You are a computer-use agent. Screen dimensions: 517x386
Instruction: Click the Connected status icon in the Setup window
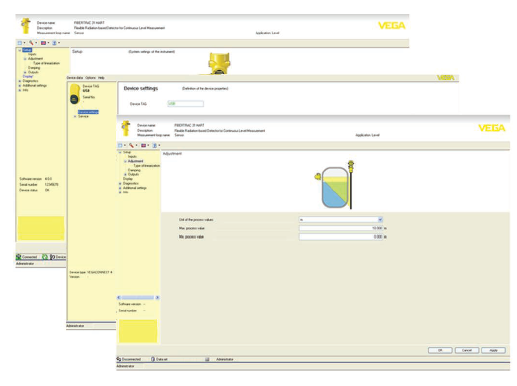tap(19, 257)
